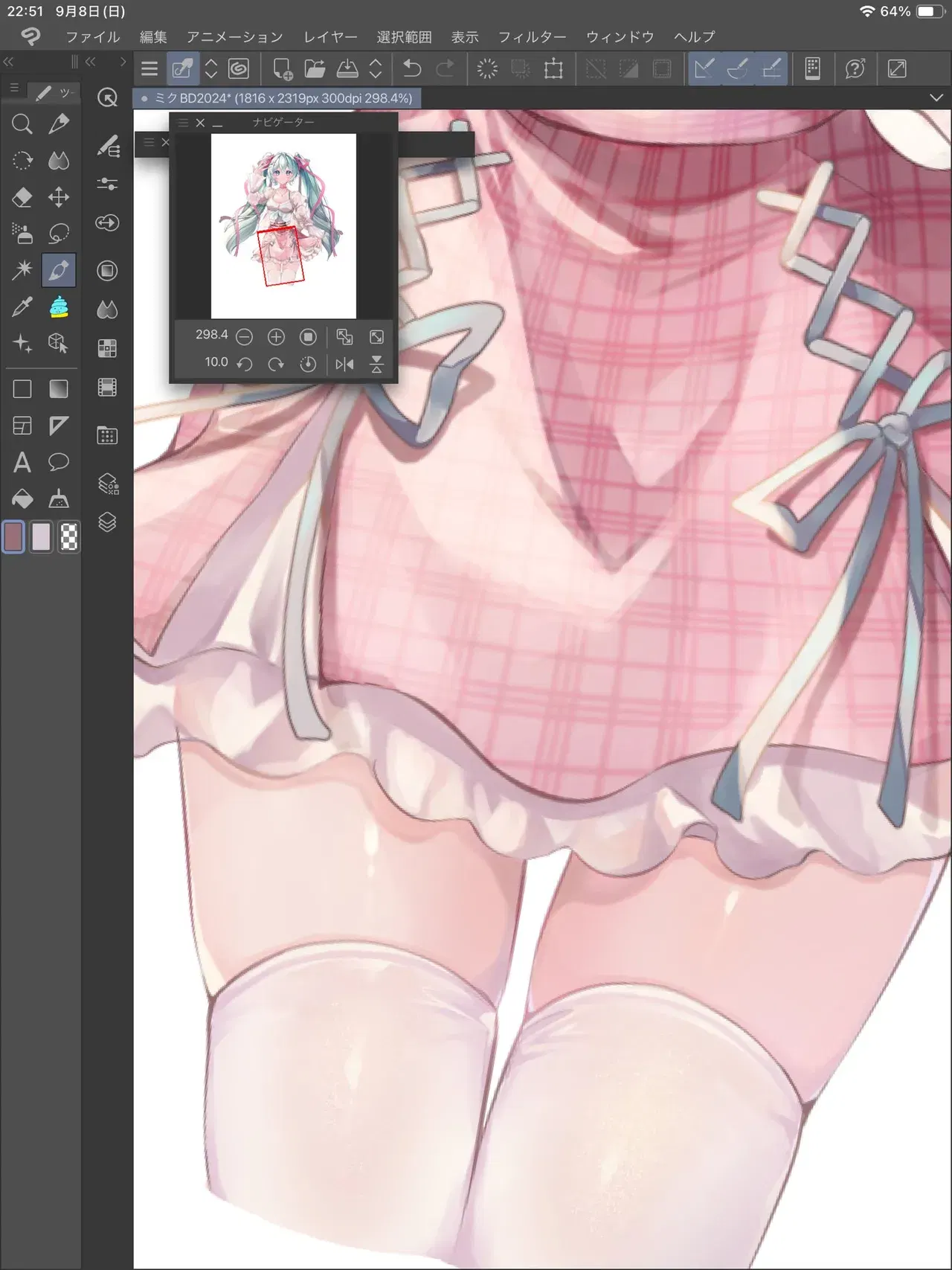
Task: Select the Ruler tool
Action: coord(59,426)
